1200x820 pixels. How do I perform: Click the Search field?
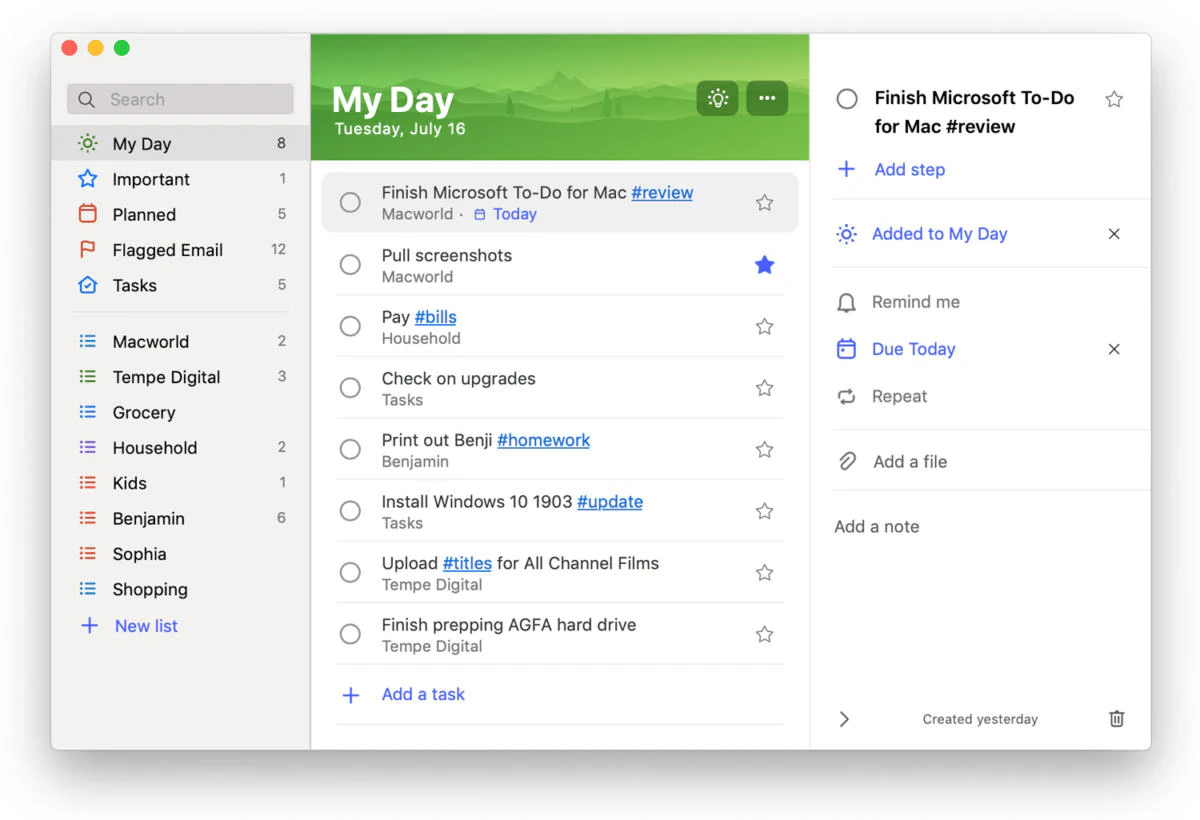(181, 99)
